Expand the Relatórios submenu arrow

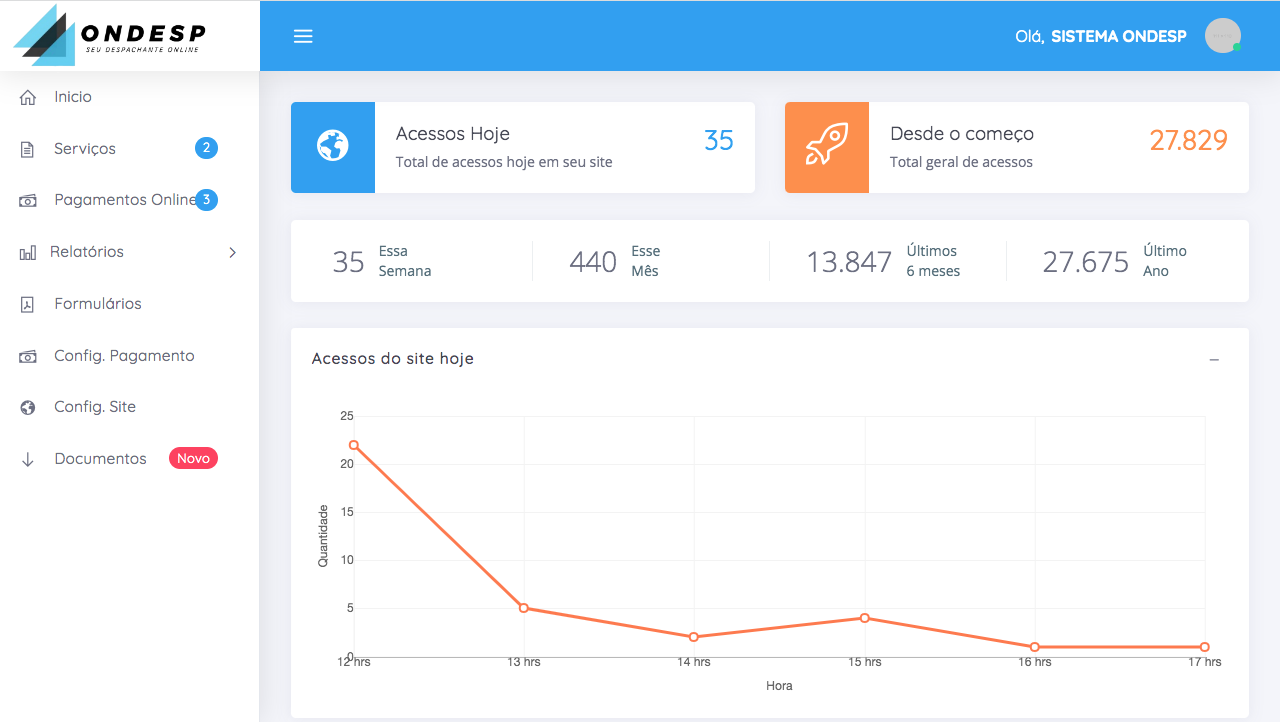(232, 253)
